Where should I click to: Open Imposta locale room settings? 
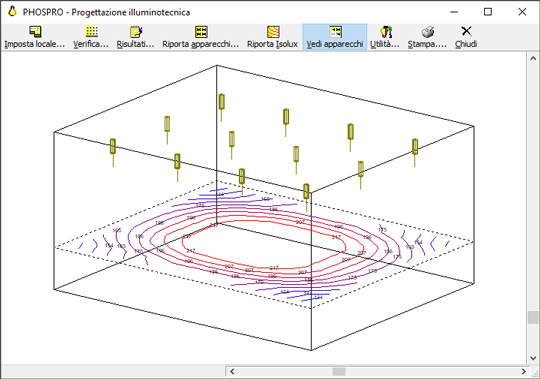coord(35,37)
